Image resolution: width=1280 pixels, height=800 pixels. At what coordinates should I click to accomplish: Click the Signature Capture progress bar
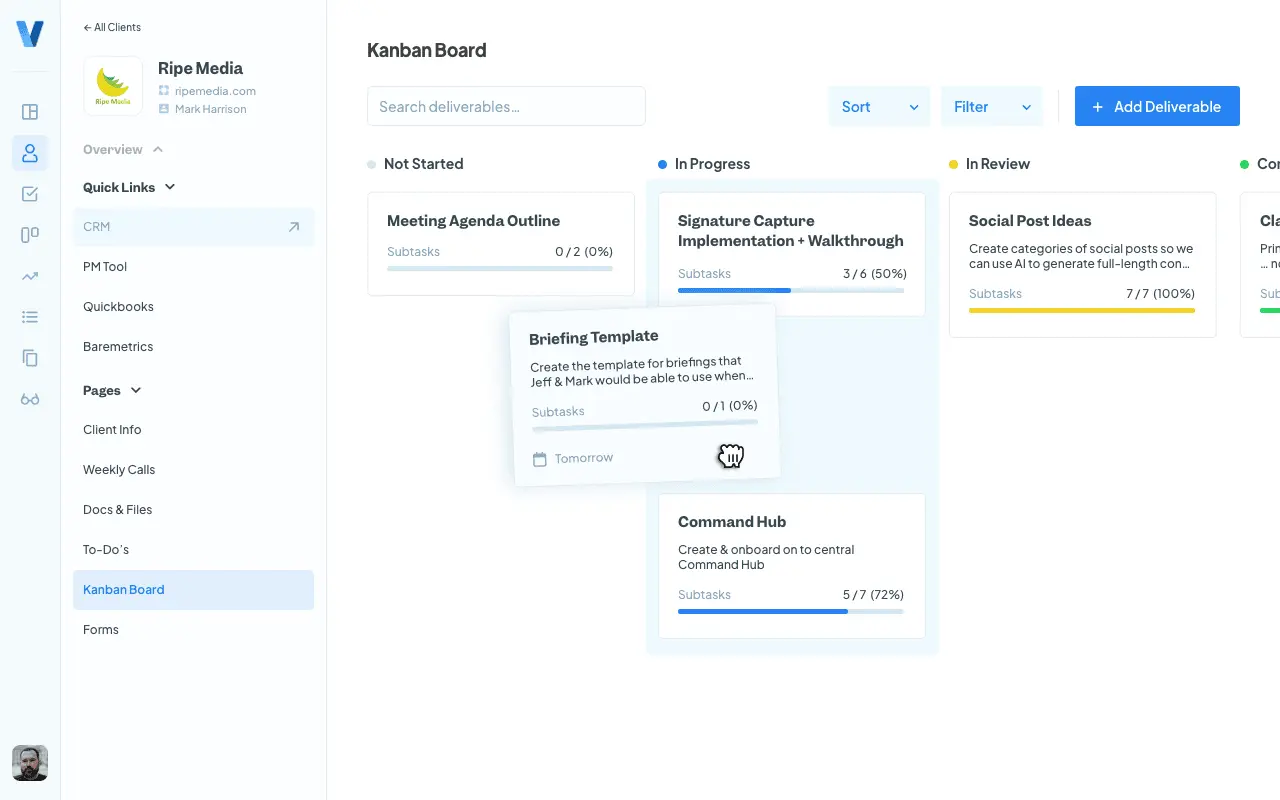click(791, 290)
